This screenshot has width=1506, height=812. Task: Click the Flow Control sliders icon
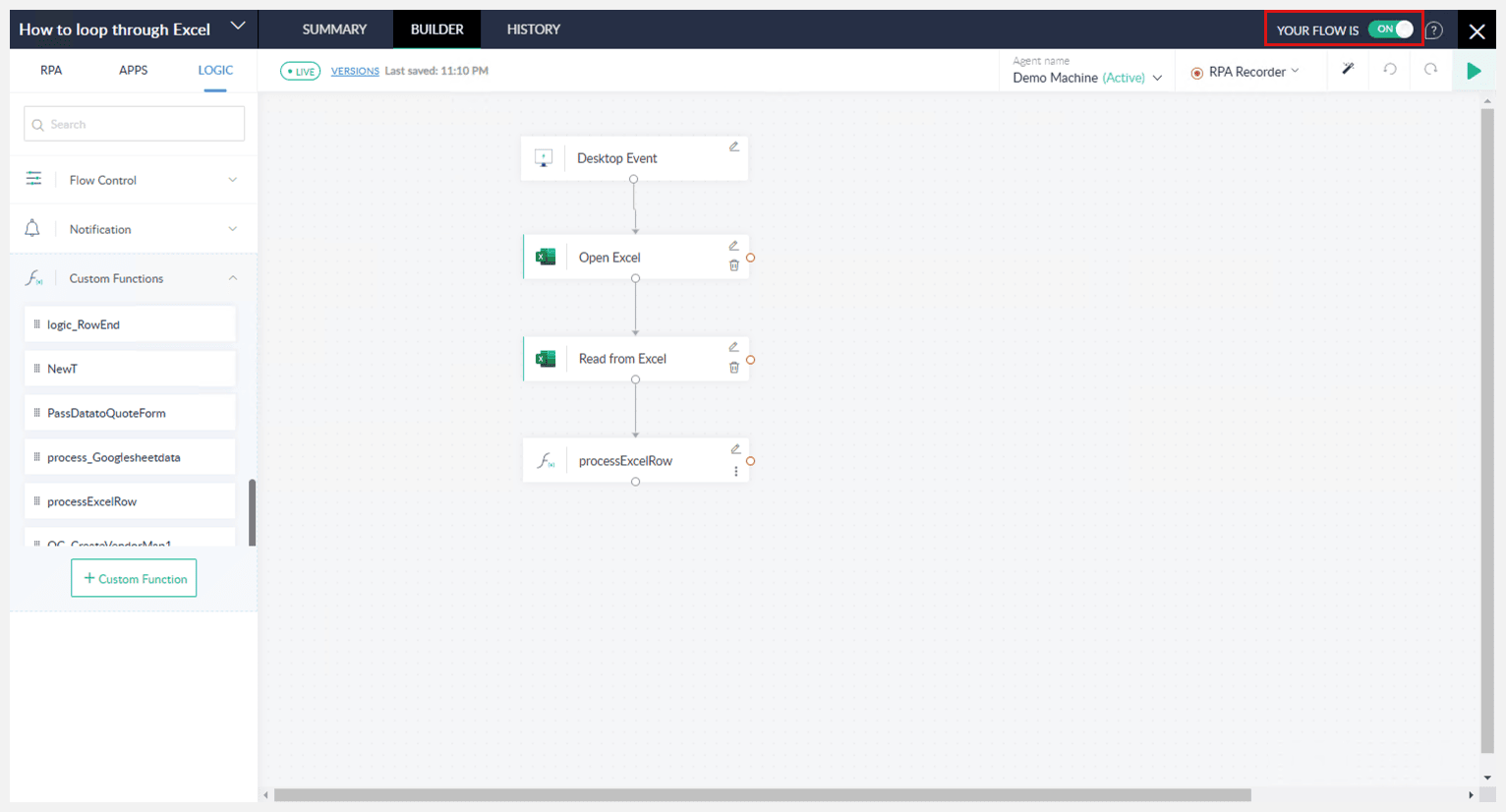[x=33, y=179]
